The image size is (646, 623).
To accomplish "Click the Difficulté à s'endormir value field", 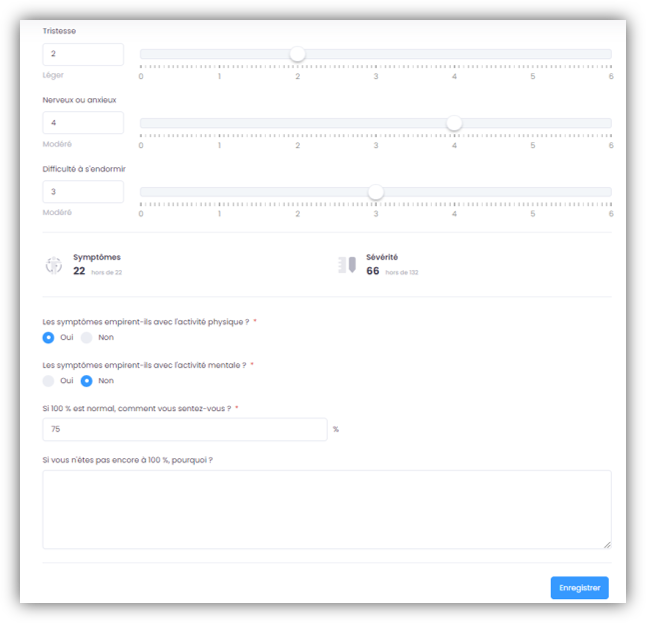I will tap(83, 192).
